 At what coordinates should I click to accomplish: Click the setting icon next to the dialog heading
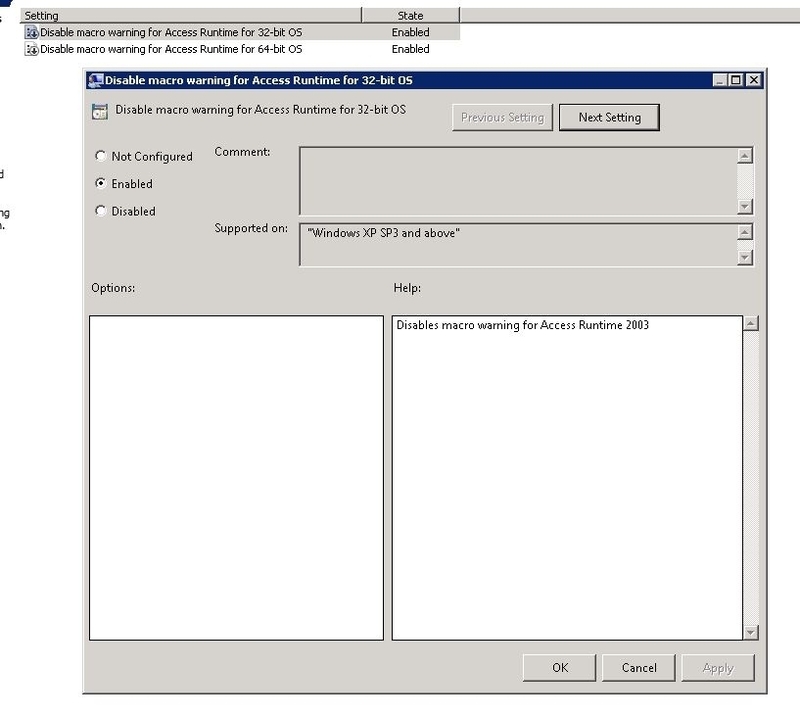(101, 112)
